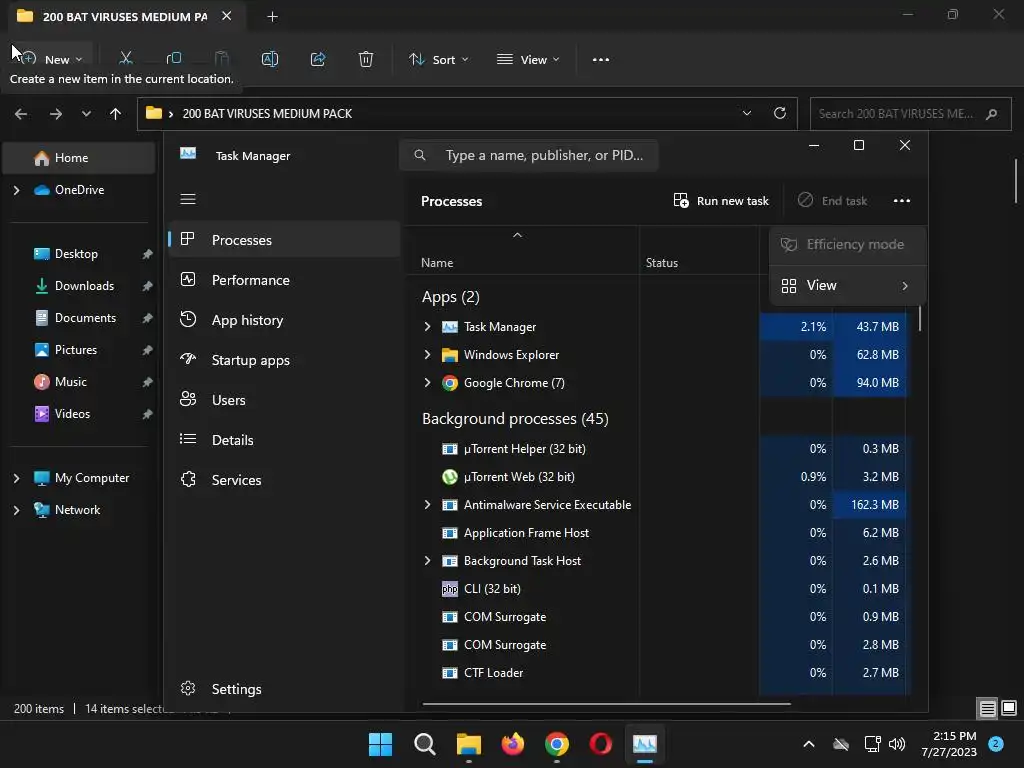Screen dimensions: 1024x768
Task: Switch to Startup apps page
Action: (284, 360)
